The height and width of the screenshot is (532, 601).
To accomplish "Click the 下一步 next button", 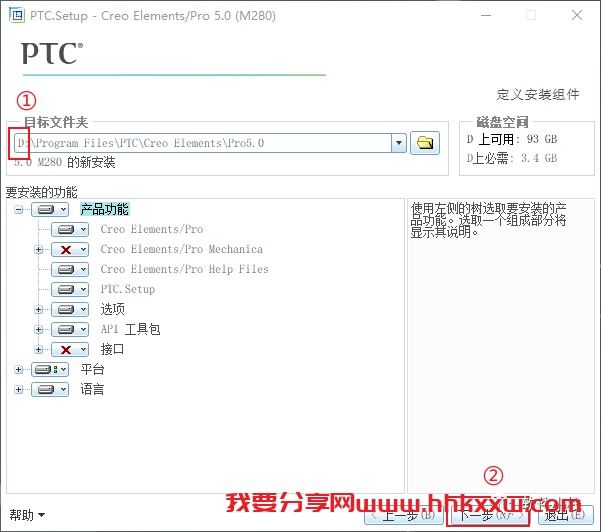I will coord(490,515).
